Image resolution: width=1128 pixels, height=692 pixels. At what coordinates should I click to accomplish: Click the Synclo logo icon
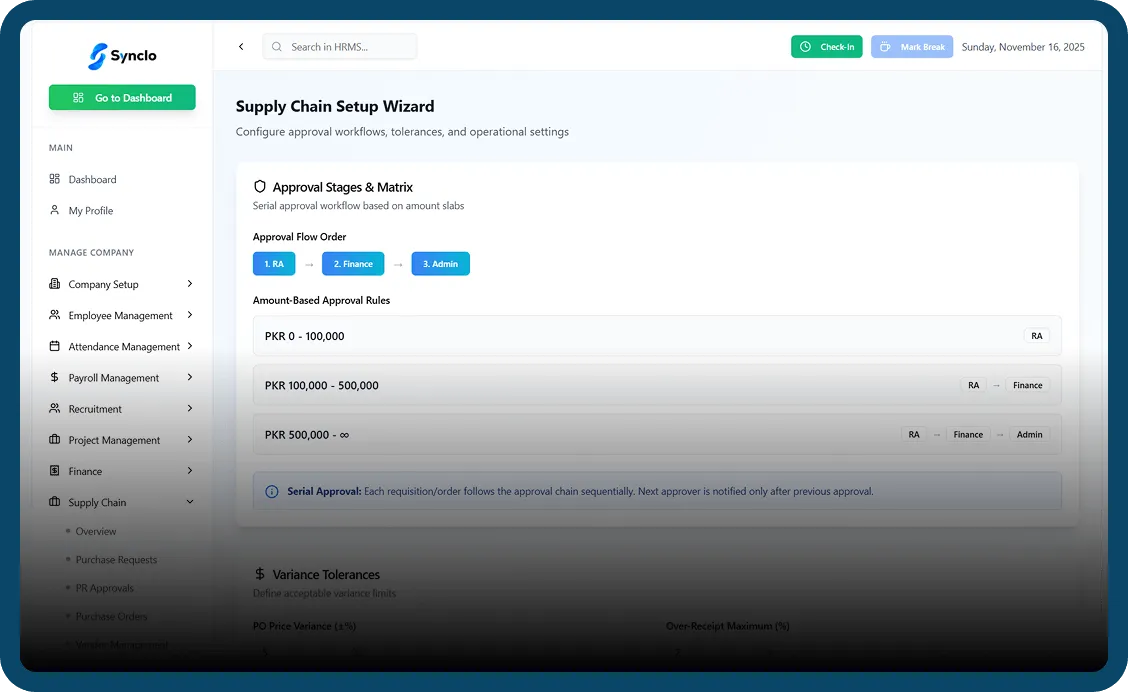point(97,56)
